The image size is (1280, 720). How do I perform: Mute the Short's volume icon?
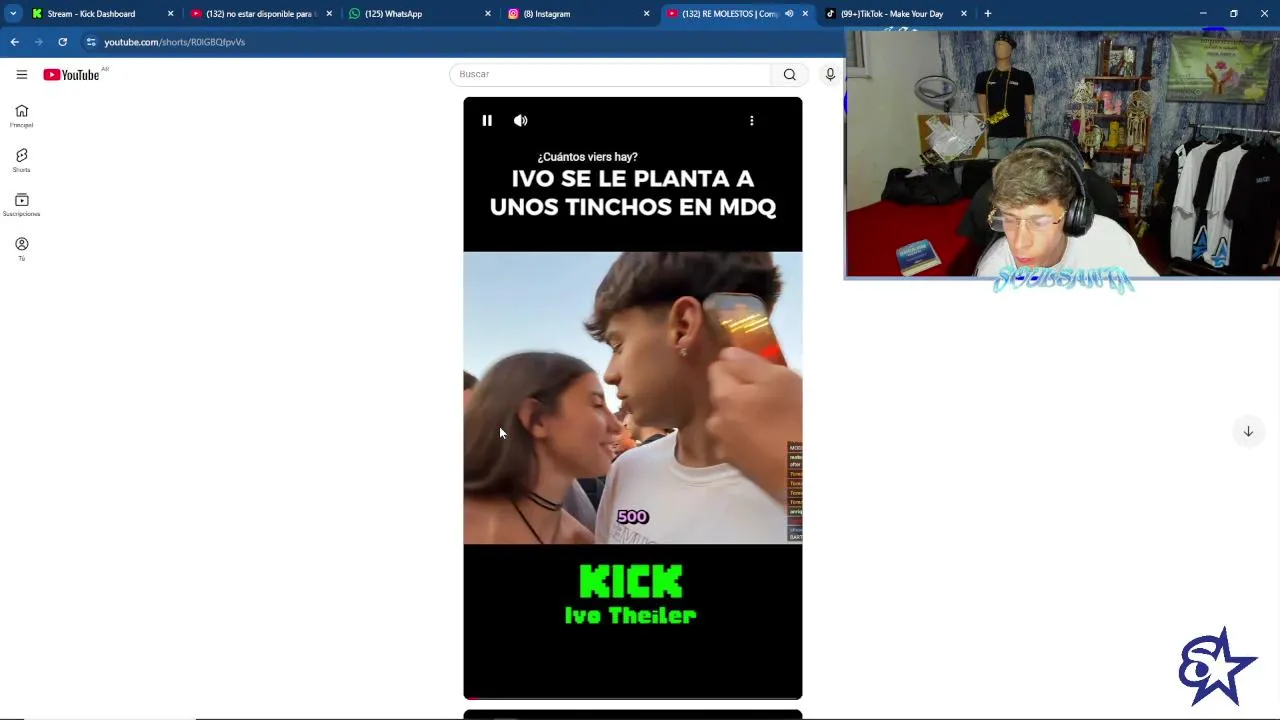click(521, 120)
